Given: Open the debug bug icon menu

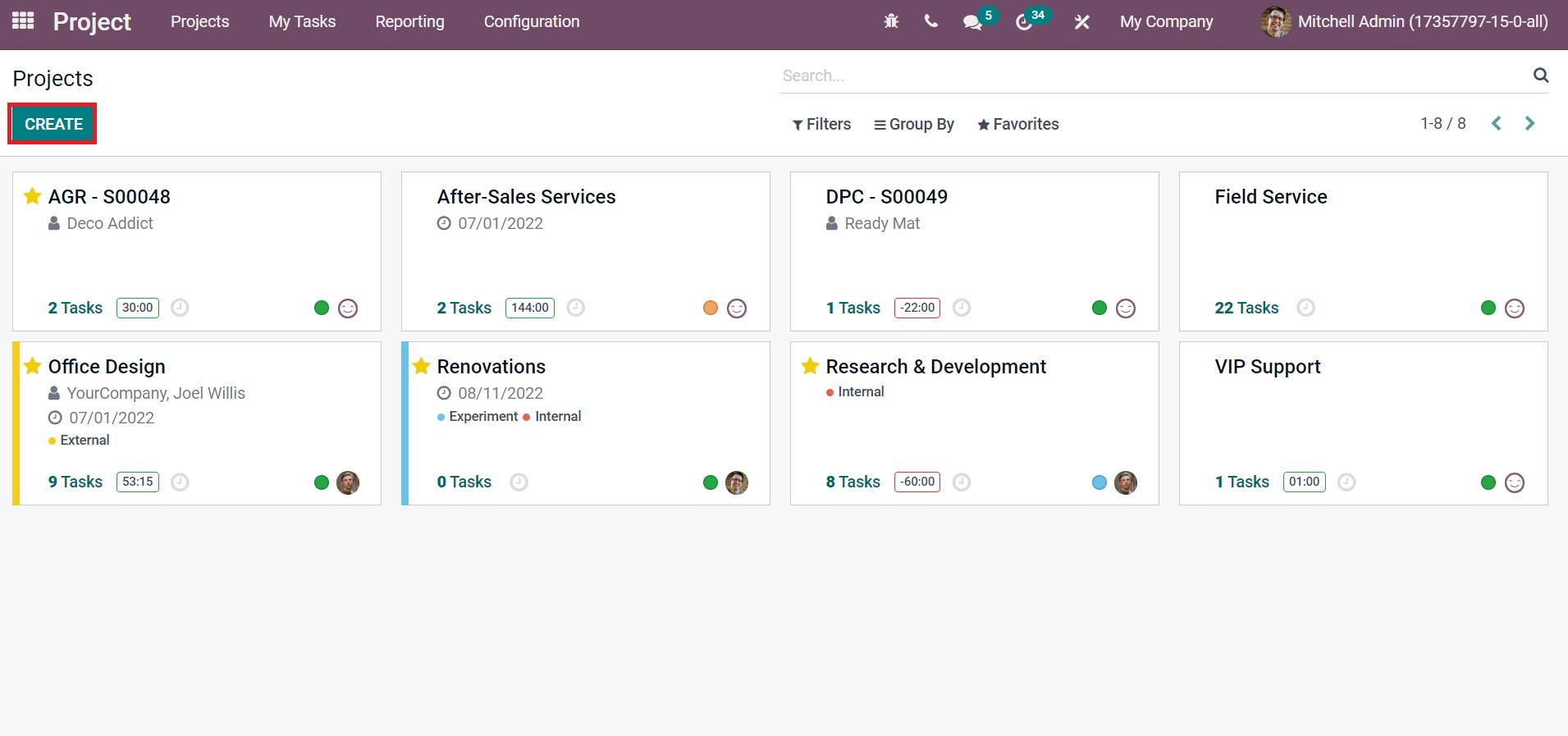Looking at the screenshot, I should coord(891,22).
